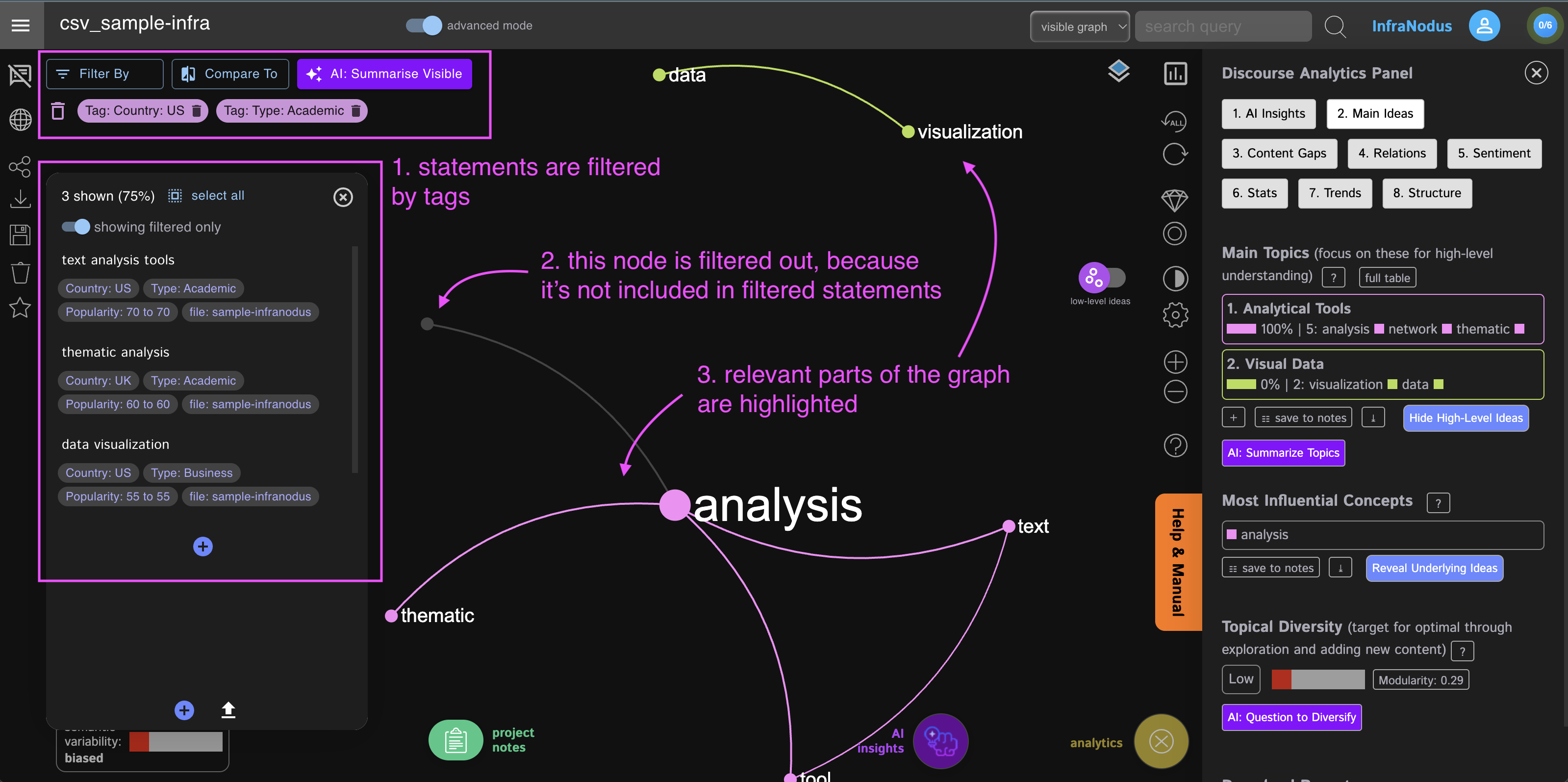Click the hide statements panel icon
The width and height of the screenshot is (1568, 782).
pos(20,76)
